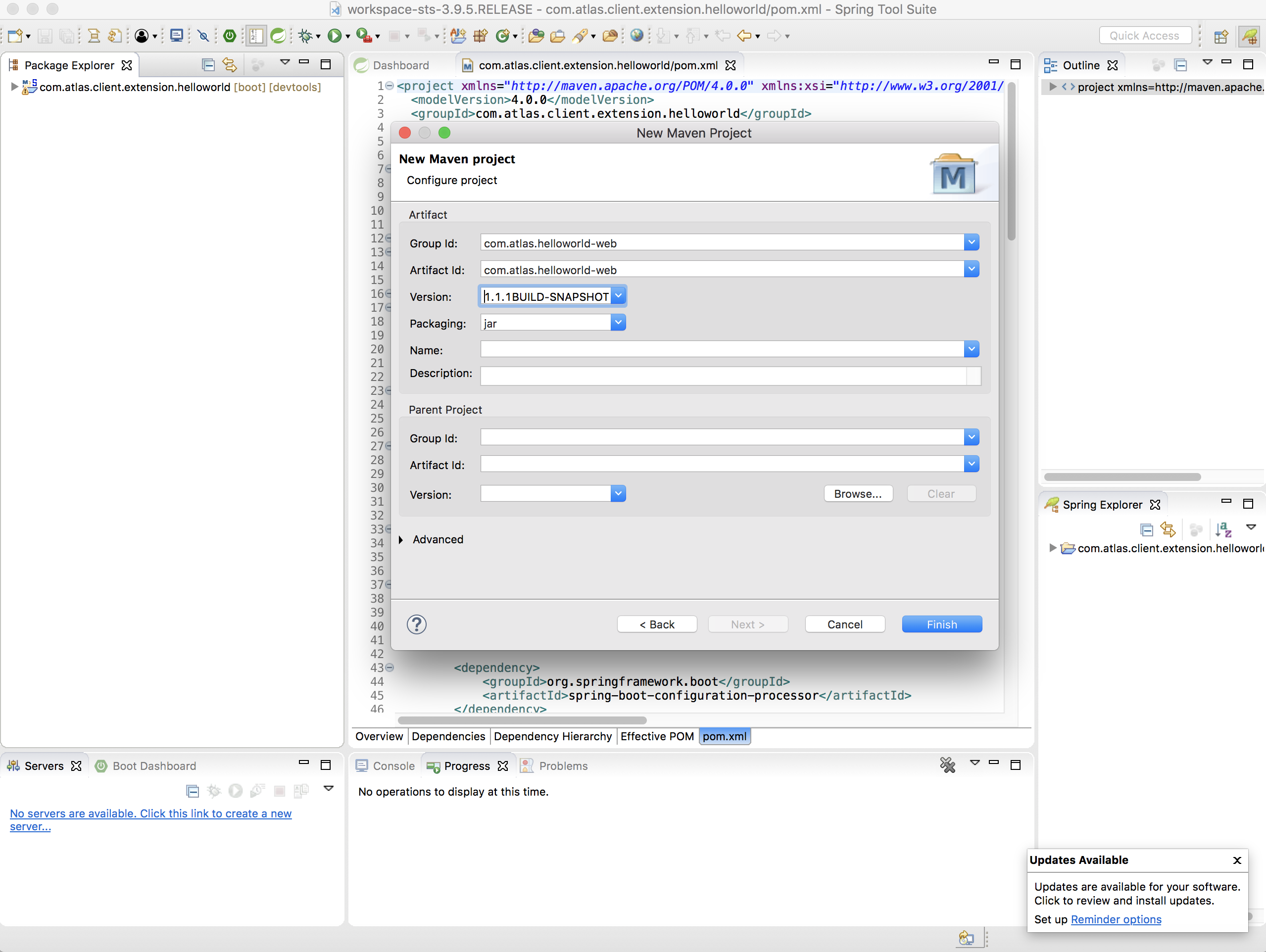Click the New Java Class green C icon

pos(502,36)
